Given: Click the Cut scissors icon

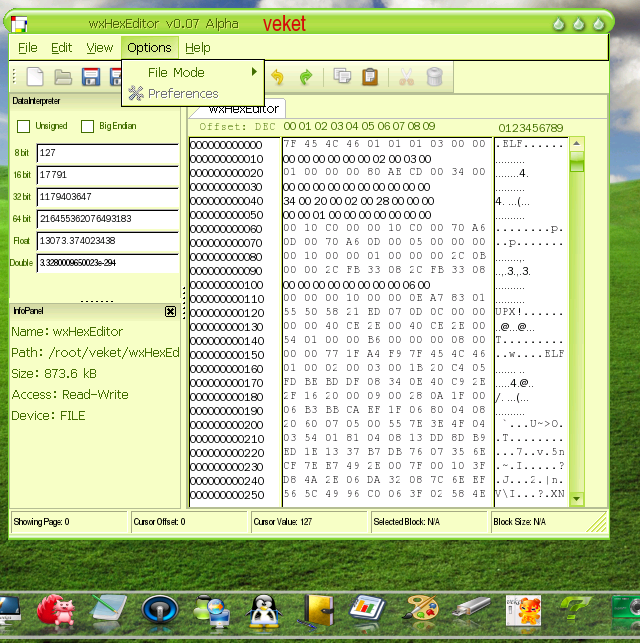Looking at the screenshot, I should click(406, 77).
